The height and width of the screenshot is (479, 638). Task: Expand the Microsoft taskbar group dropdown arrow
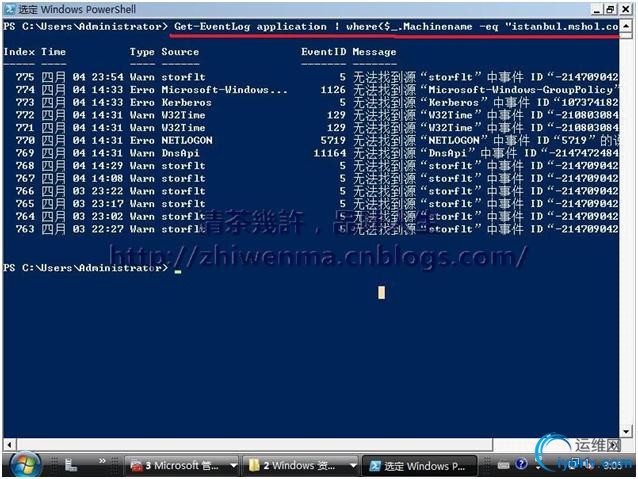(234, 465)
